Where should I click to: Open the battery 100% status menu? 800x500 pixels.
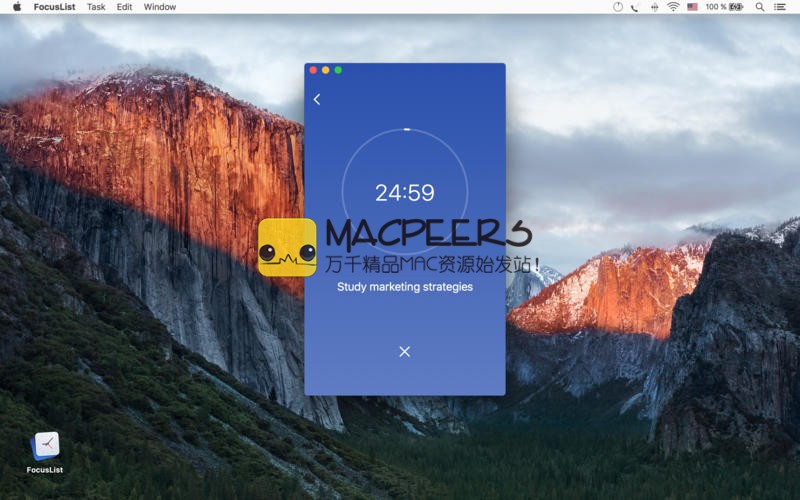[x=725, y=7]
